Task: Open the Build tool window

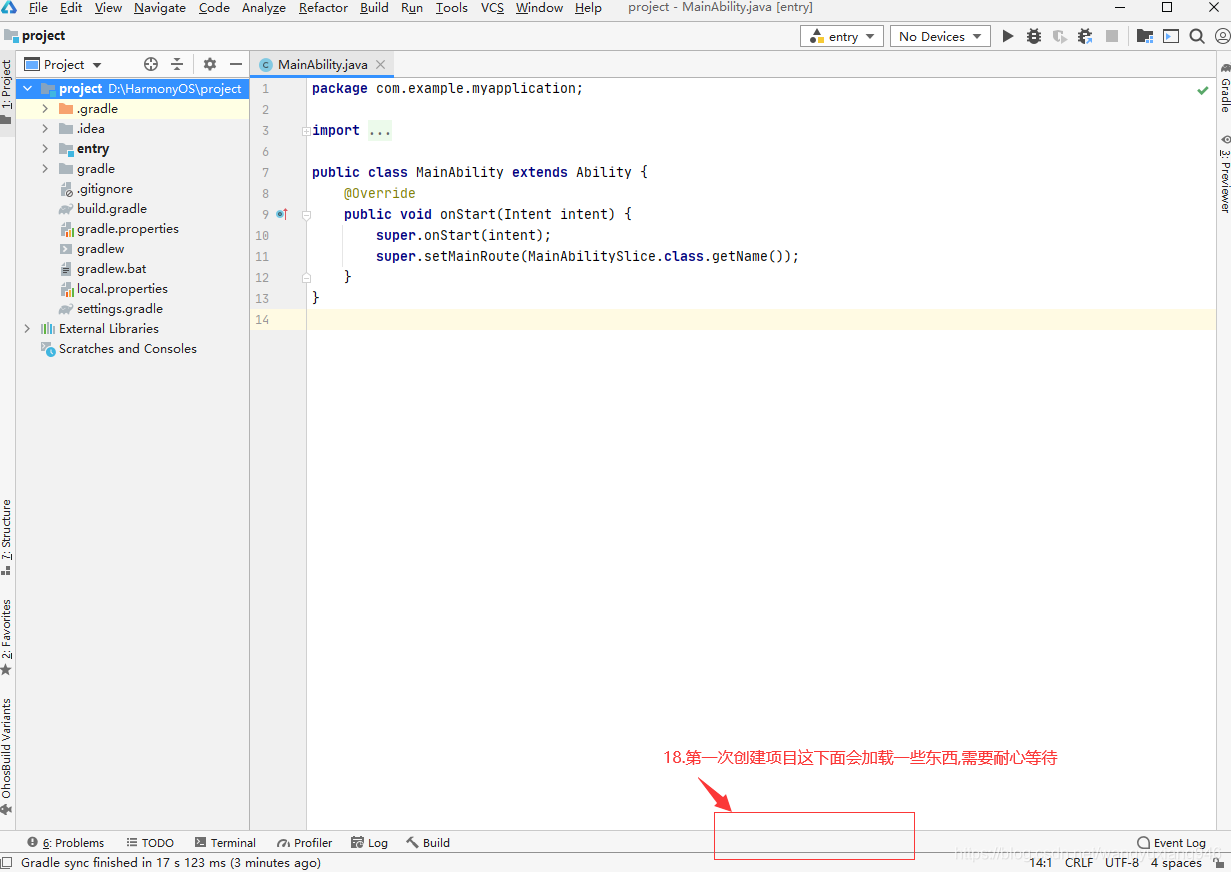Action: pos(428,843)
